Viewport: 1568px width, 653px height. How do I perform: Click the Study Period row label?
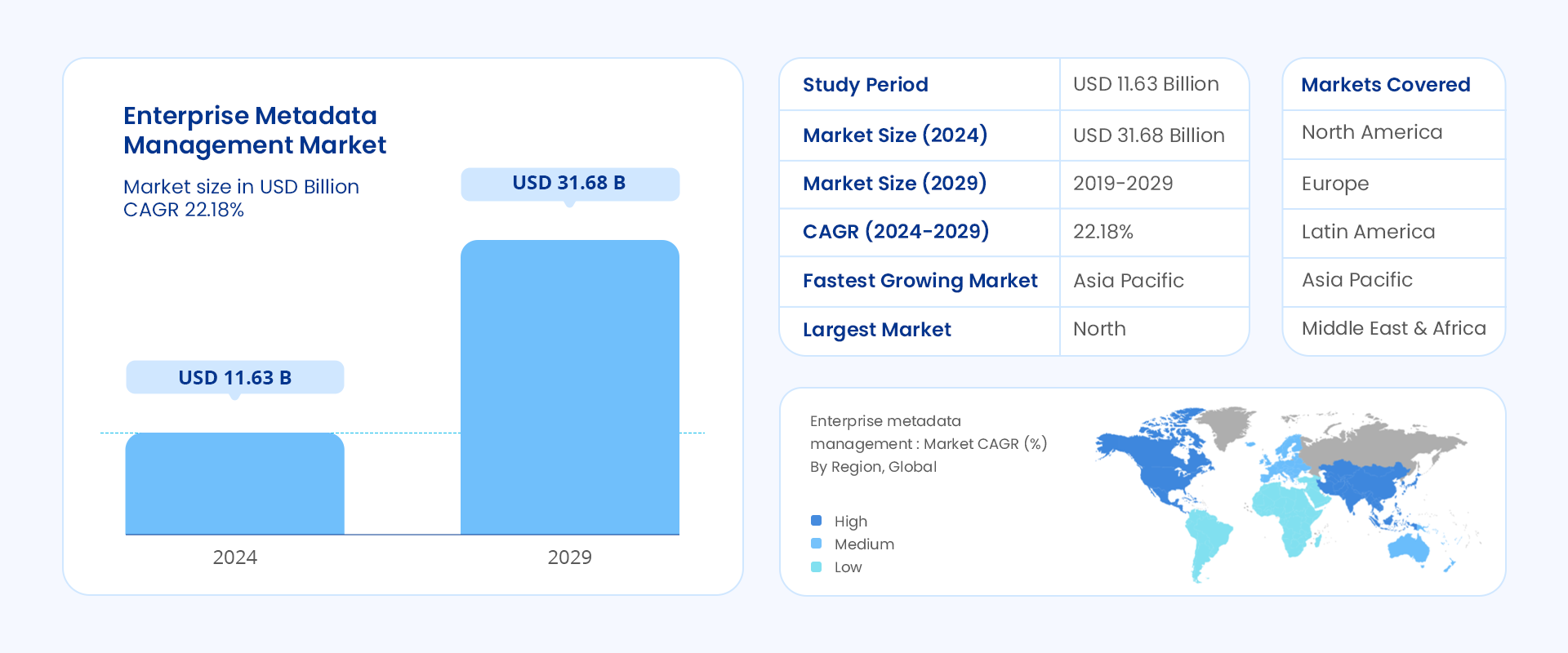point(865,85)
